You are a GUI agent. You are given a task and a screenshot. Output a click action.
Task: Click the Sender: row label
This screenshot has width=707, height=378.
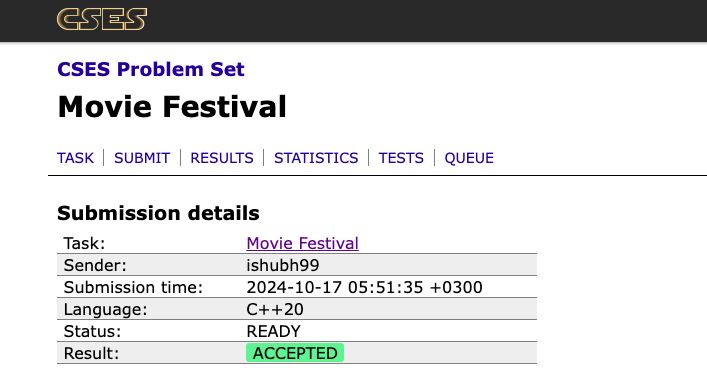point(95,265)
